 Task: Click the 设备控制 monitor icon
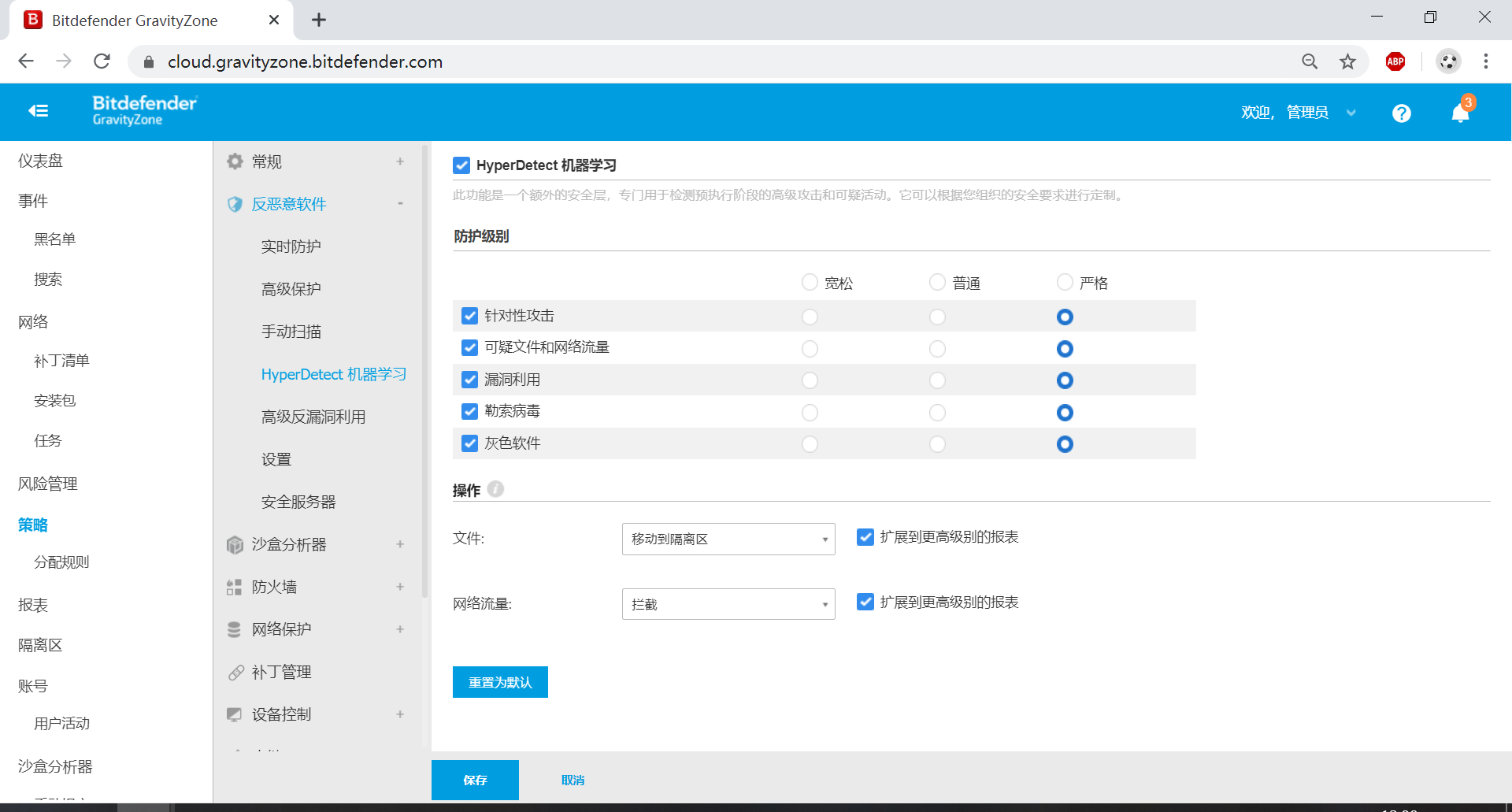tap(235, 714)
